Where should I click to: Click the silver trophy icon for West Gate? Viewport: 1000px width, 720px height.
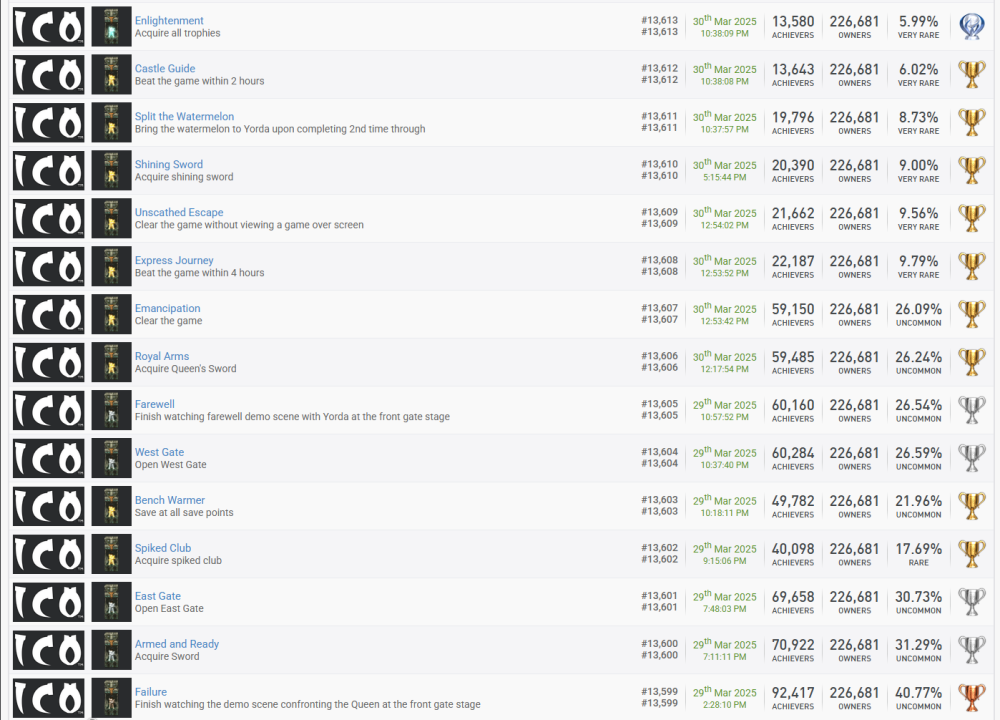pyautogui.click(x=971, y=458)
